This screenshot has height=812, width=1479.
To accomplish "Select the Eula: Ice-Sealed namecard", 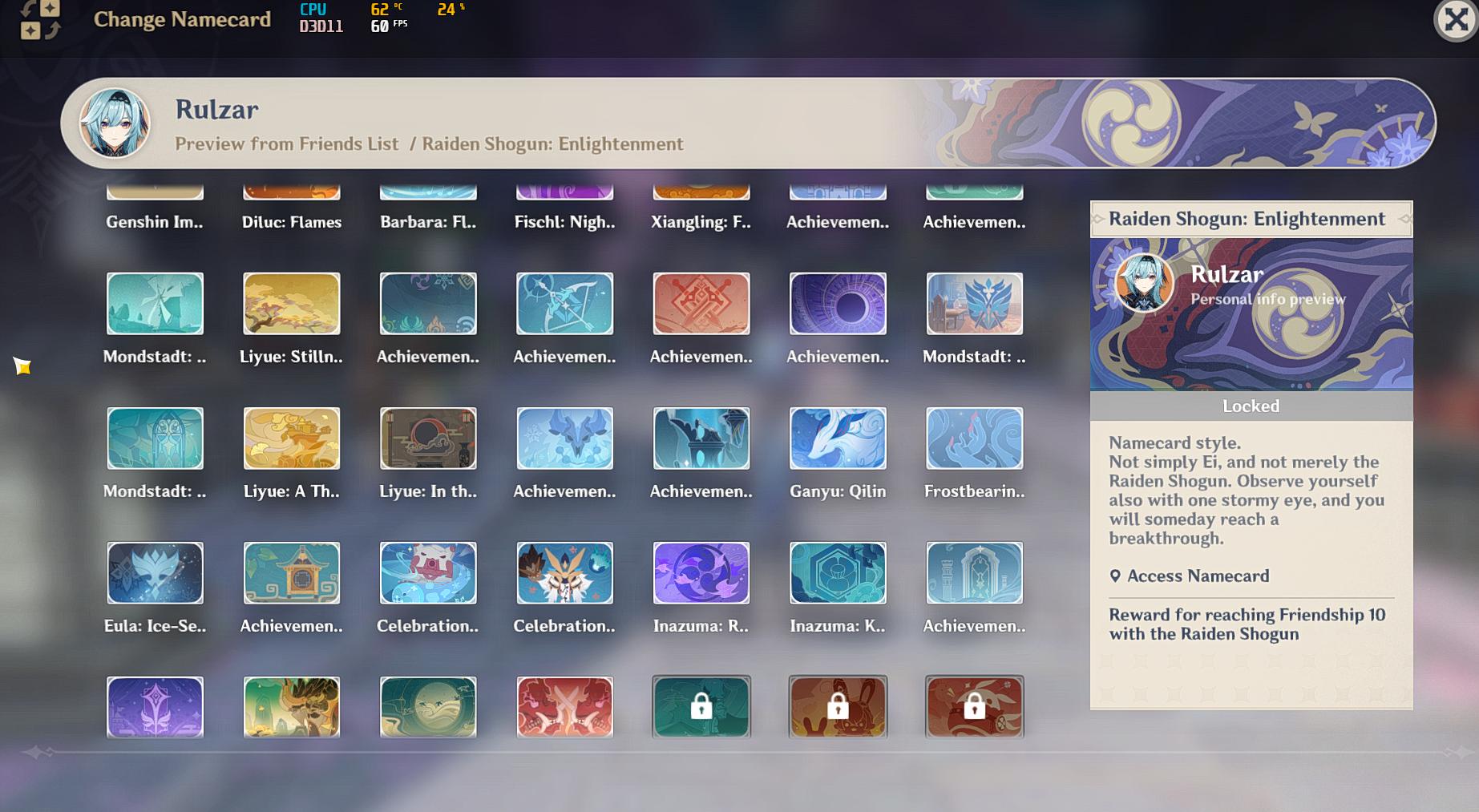I will tap(155, 572).
